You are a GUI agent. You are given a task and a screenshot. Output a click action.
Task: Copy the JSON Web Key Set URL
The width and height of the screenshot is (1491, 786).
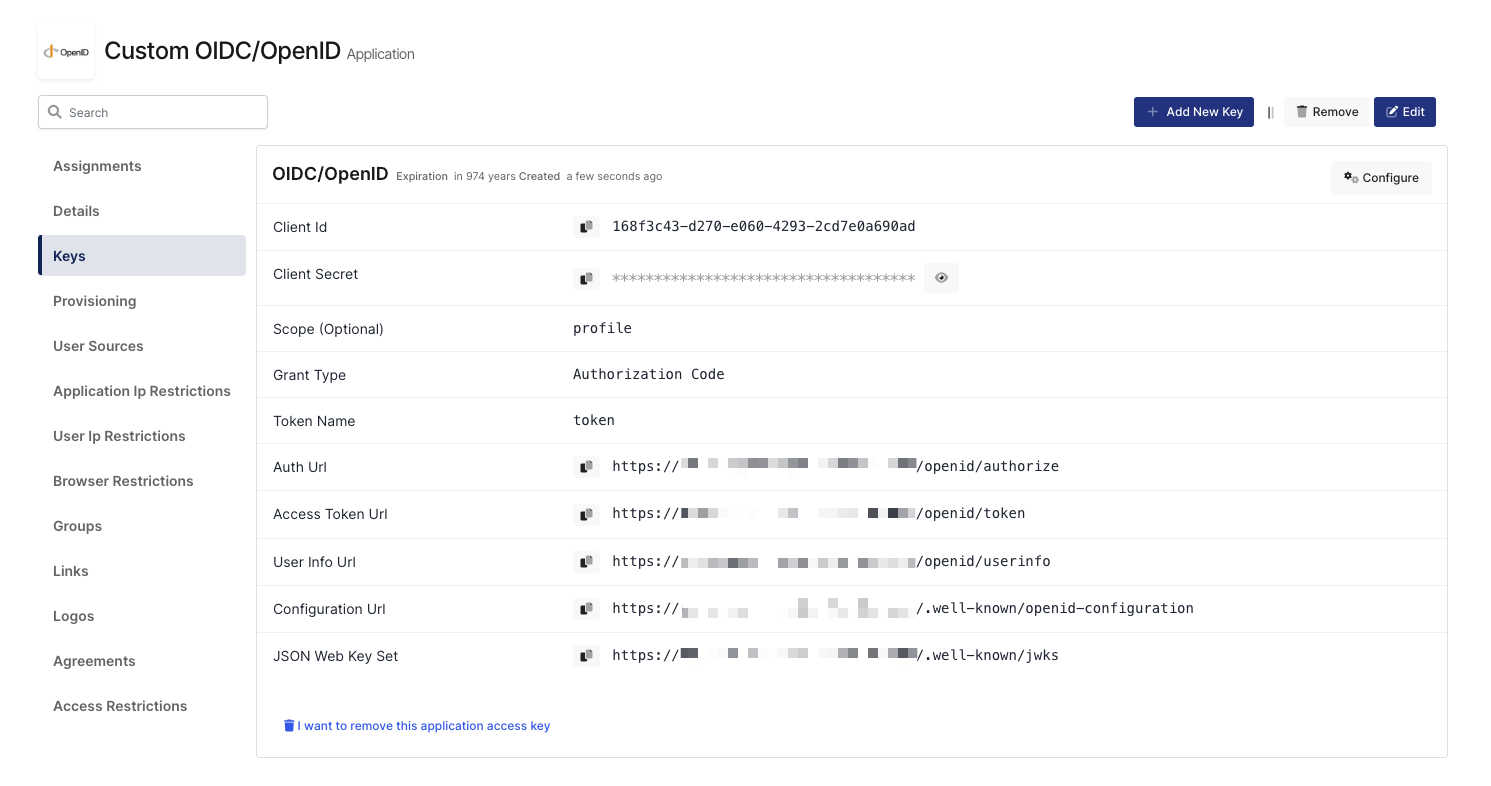coord(587,656)
